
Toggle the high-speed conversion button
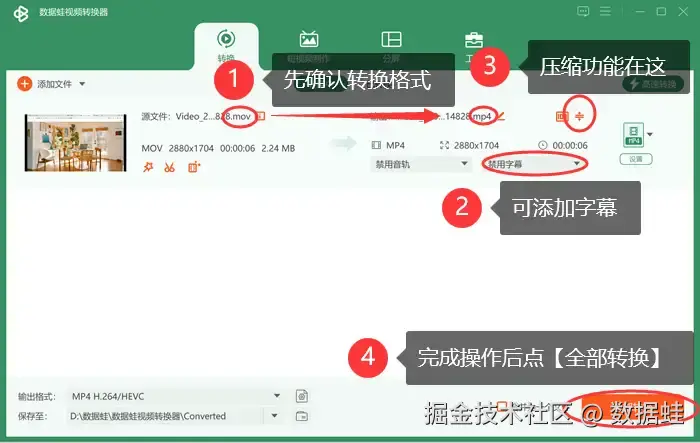coord(653,84)
